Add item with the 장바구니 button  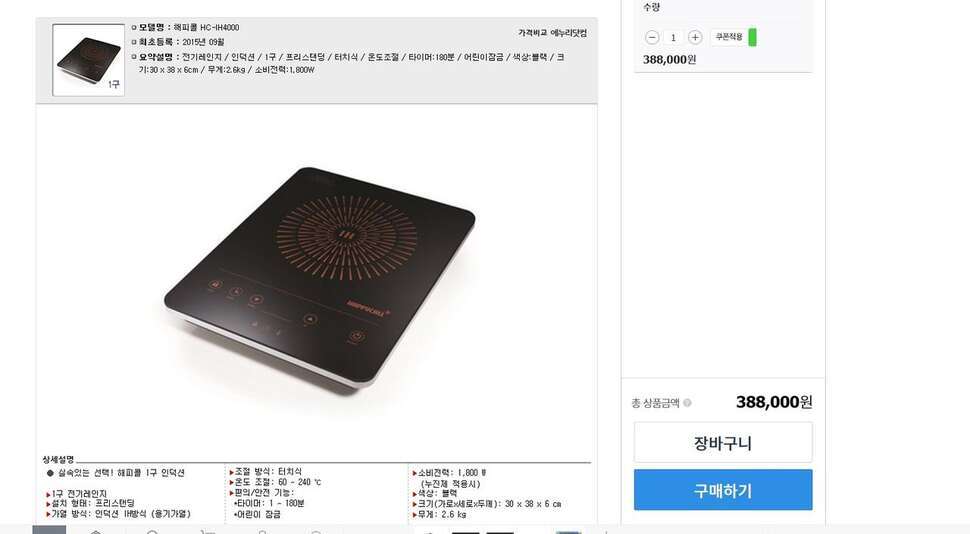click(x=723, y=442)
